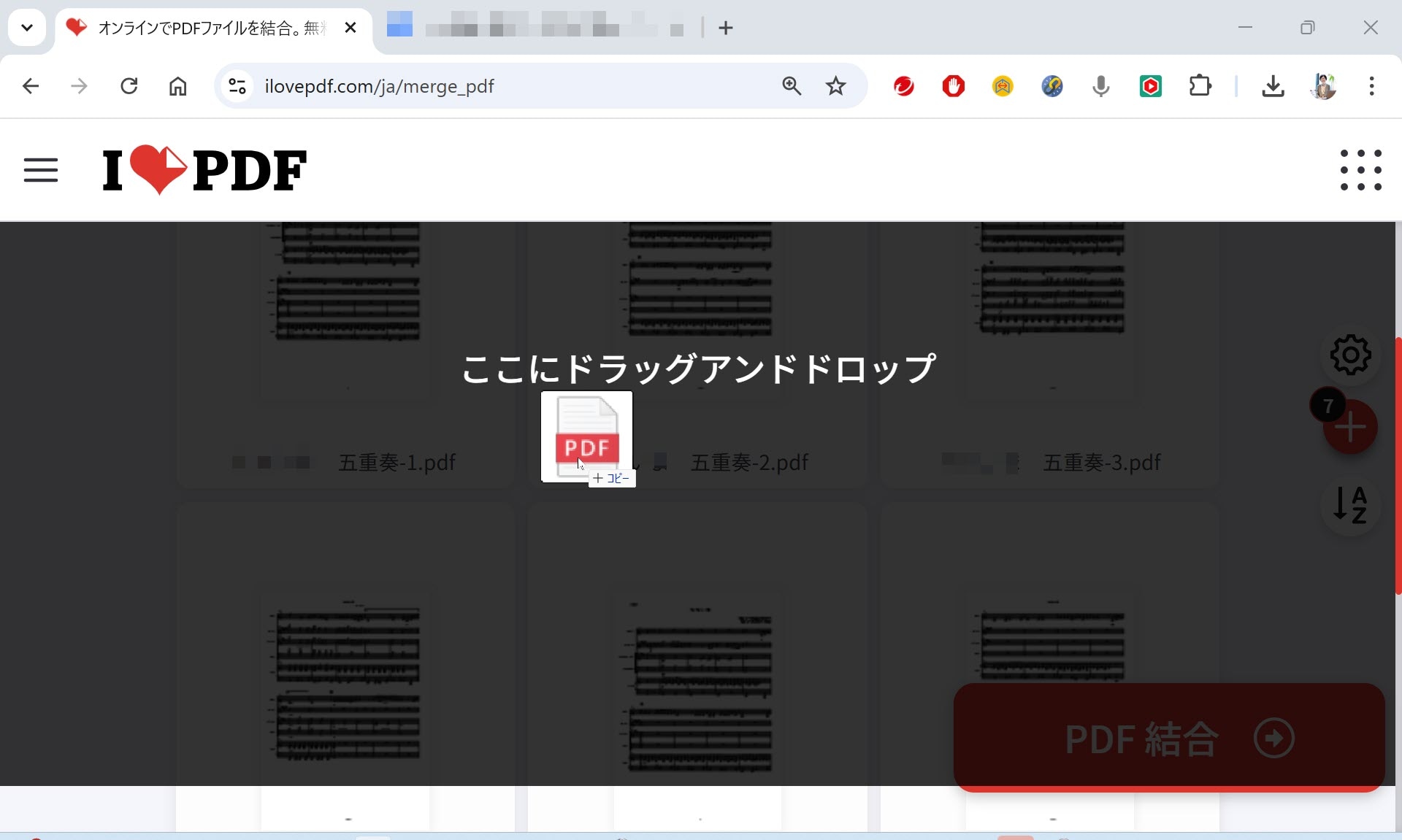This screenshot has width=1402, height=840.
Task: Sort files alphabetically with A-Z icon
Action: click(1350, 505)
